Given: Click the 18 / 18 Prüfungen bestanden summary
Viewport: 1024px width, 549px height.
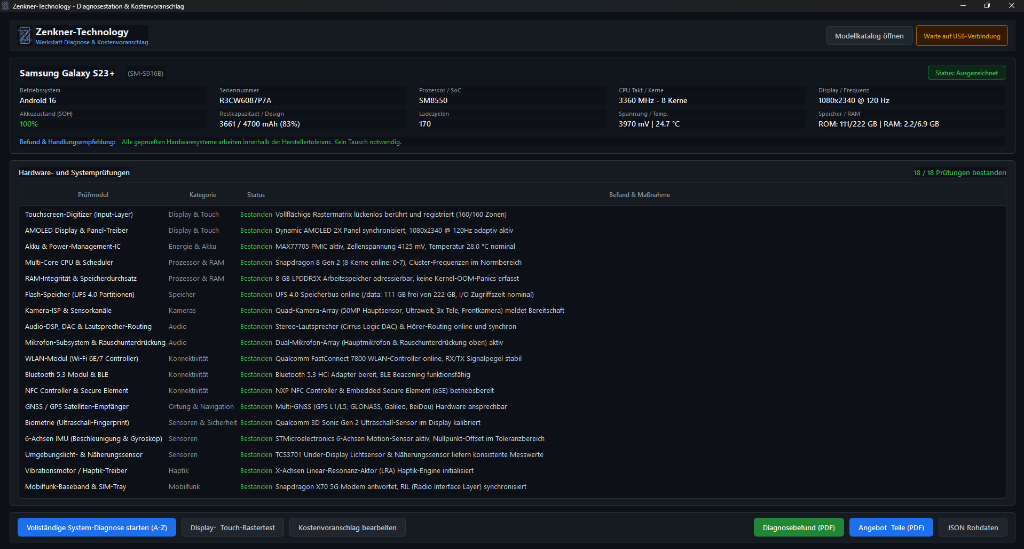Looking at the screenshot, I should click(x=959, y=173).
